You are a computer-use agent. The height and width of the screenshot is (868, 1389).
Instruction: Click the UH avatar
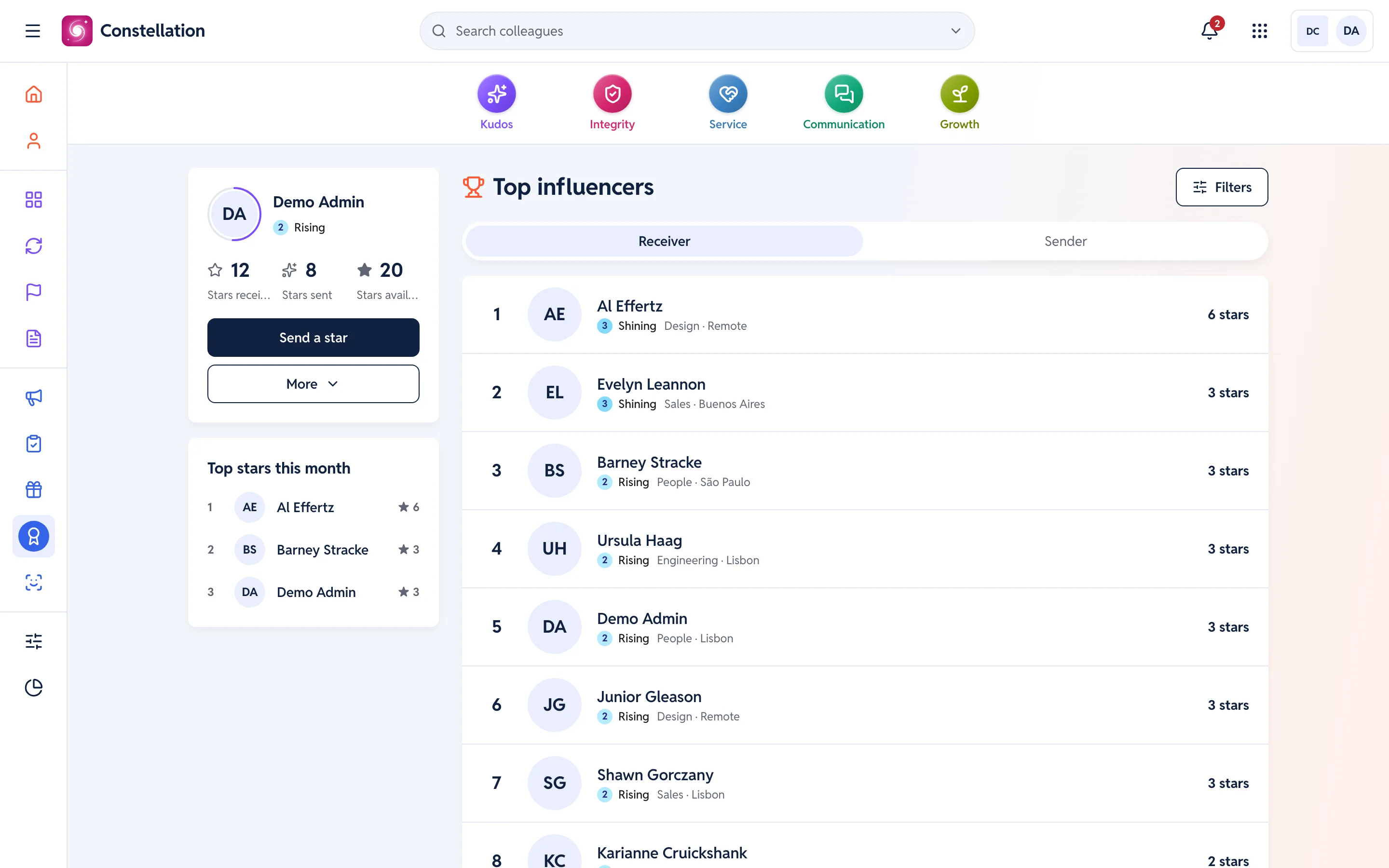pos(555,549)
